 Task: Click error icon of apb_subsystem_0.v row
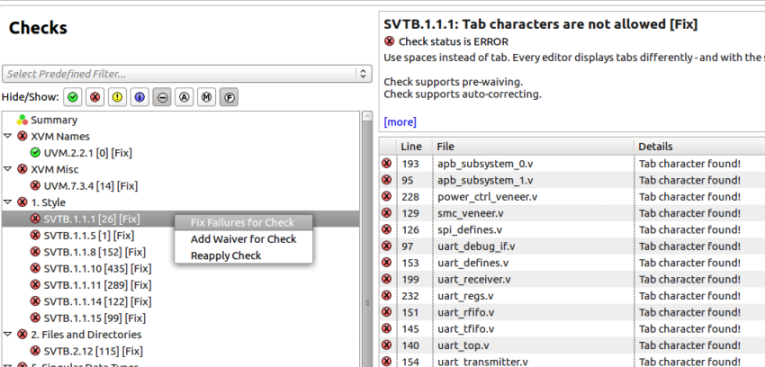coord(386,163)
